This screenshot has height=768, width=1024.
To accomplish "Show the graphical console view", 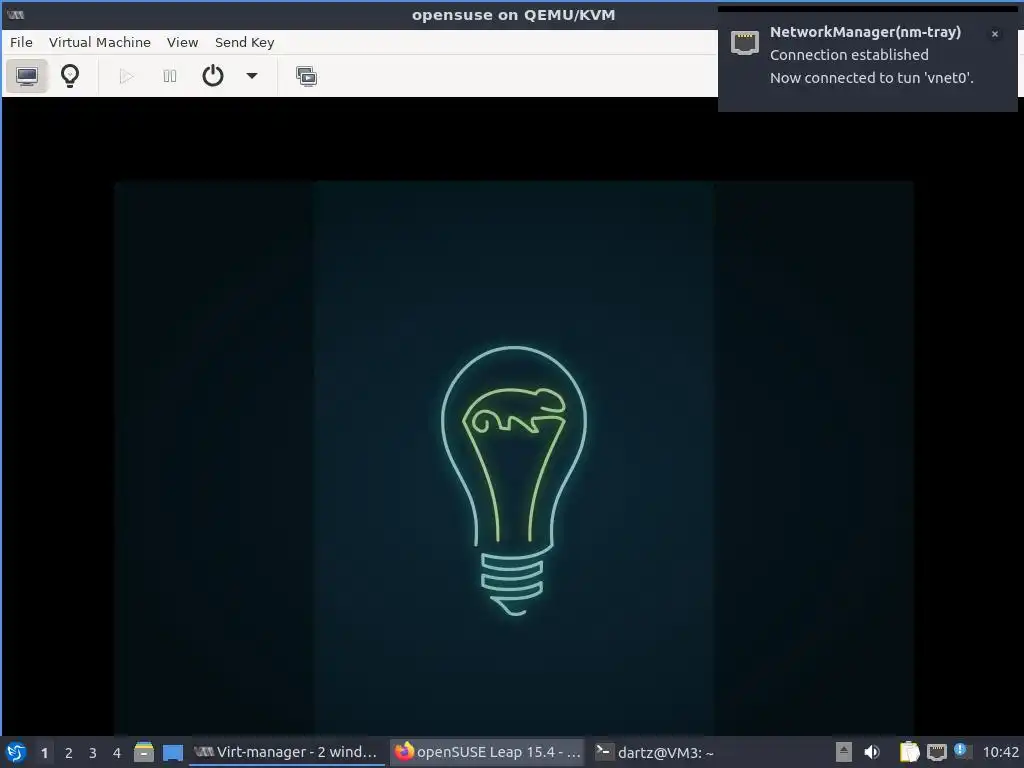I will tap(27, 76).
